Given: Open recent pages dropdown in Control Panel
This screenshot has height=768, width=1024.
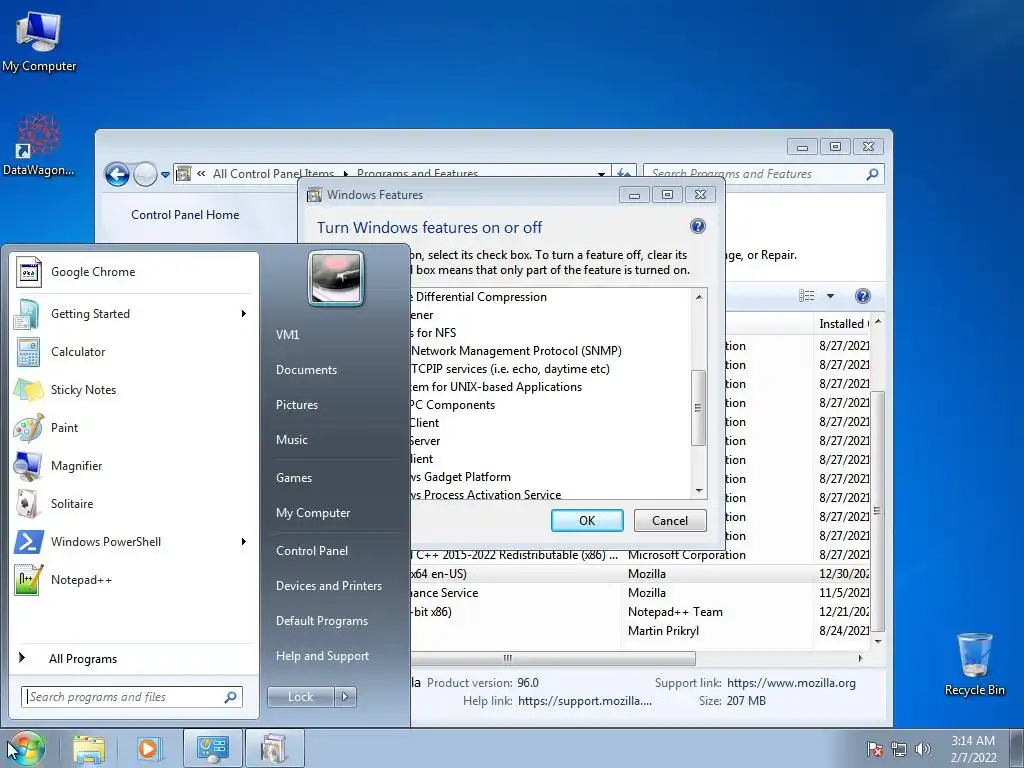Looking at the screenshot, I should coord(165,174).
